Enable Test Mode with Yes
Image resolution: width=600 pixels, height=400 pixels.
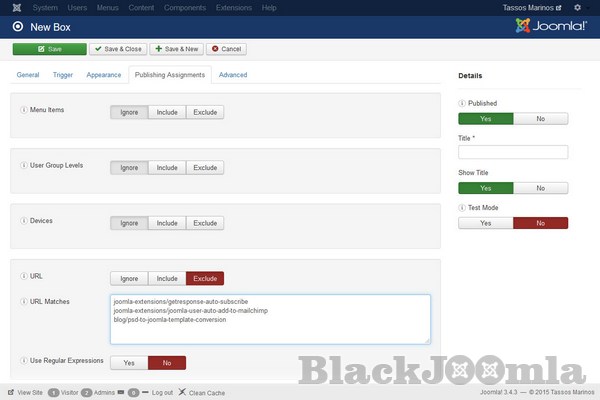[486, 223]
